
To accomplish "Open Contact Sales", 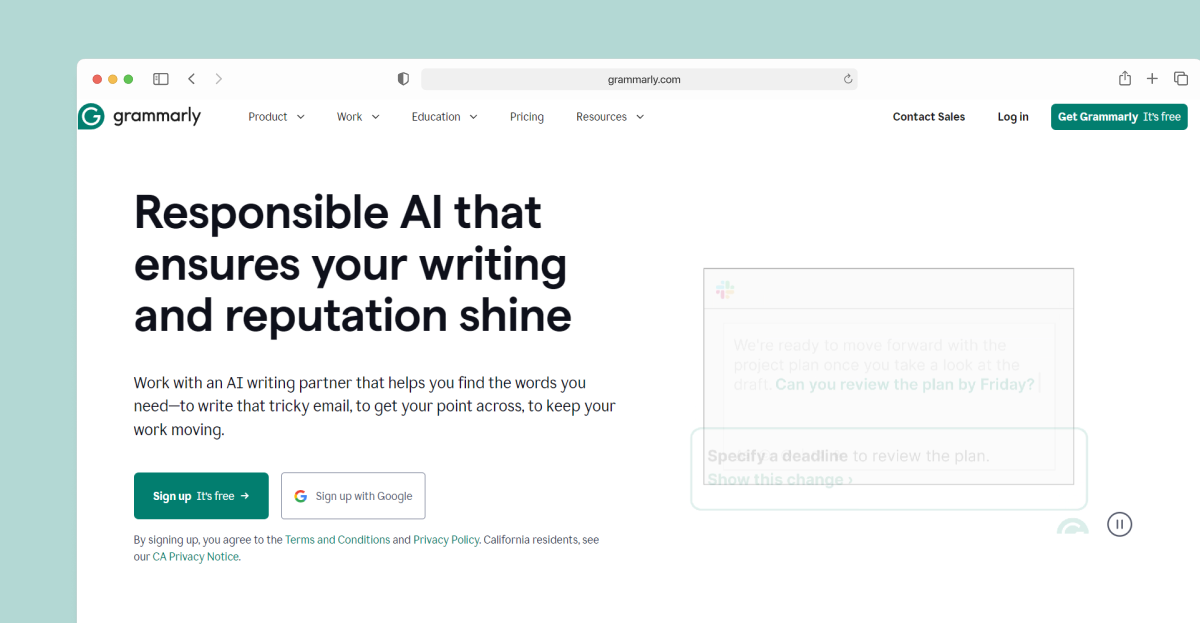I will (x=929, y=117).
